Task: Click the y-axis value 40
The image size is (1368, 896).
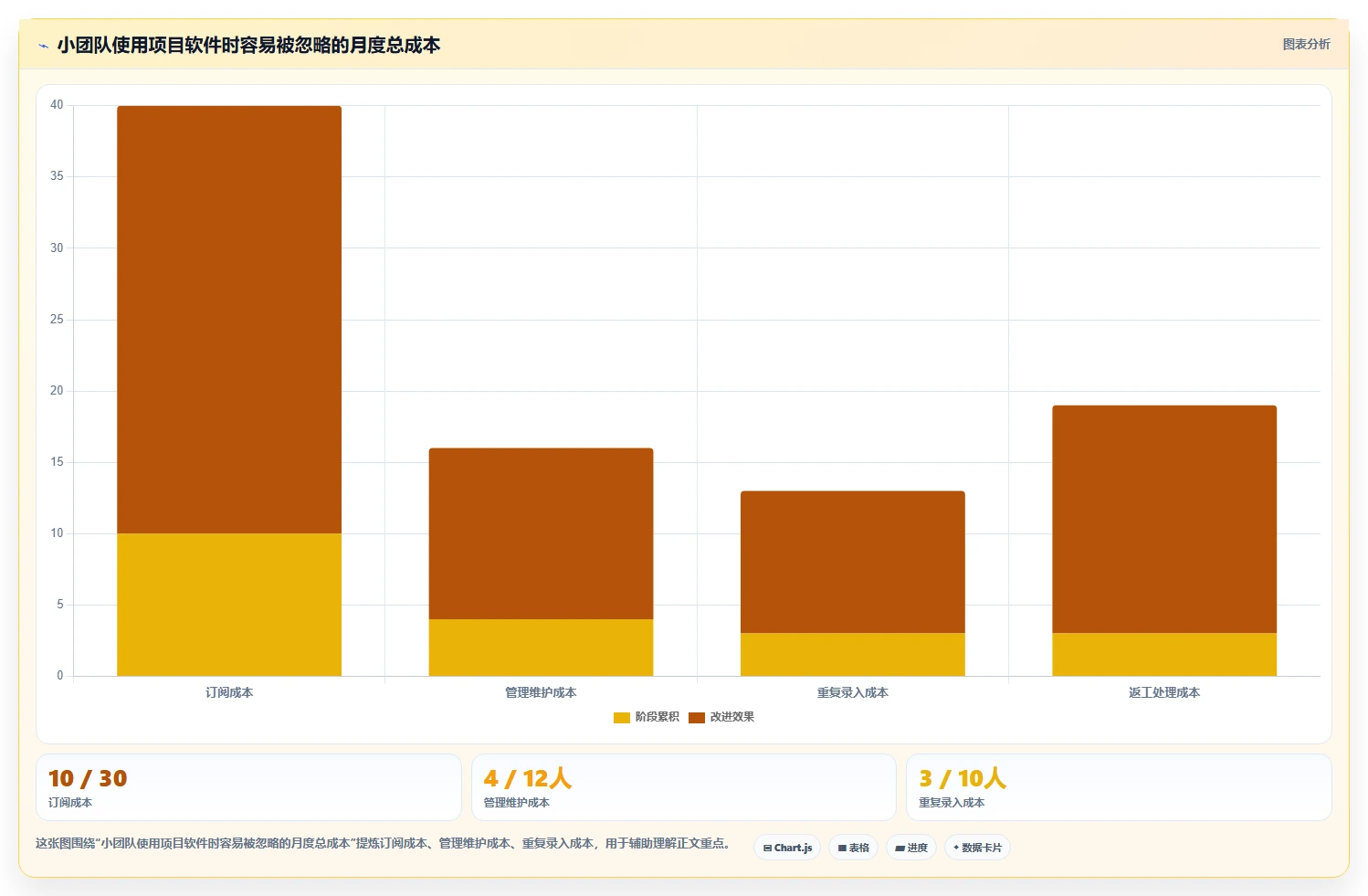Action: (57, 105)
